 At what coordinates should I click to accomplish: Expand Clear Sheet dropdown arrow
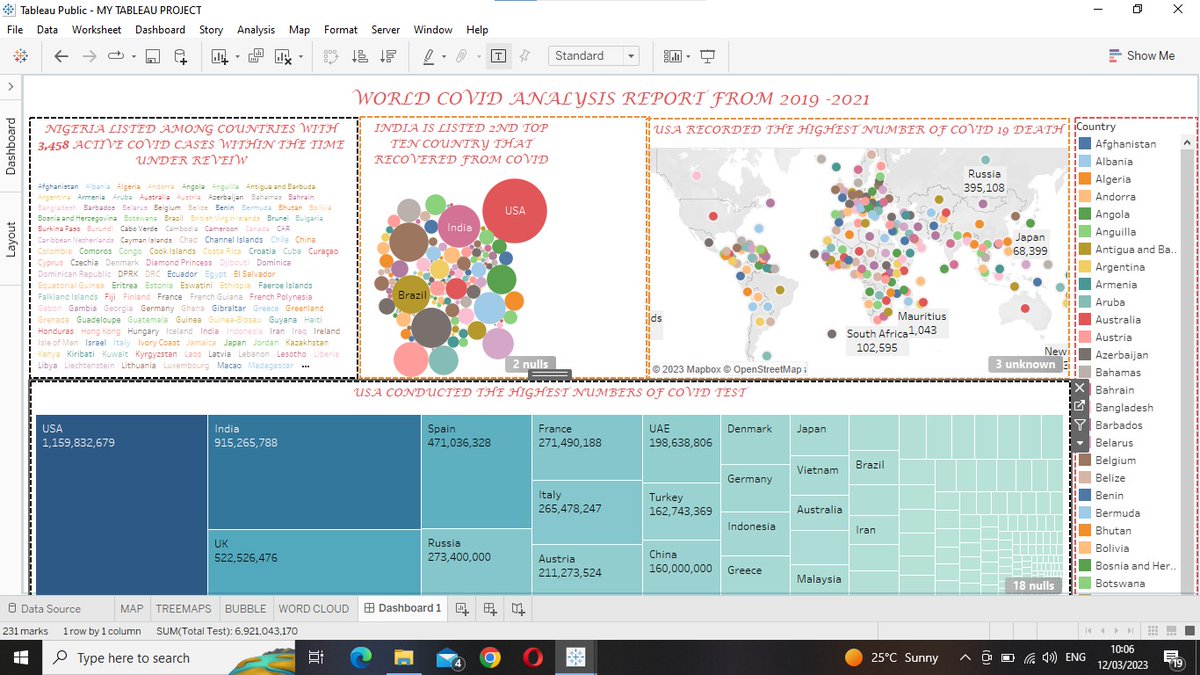tap(300, 57)
